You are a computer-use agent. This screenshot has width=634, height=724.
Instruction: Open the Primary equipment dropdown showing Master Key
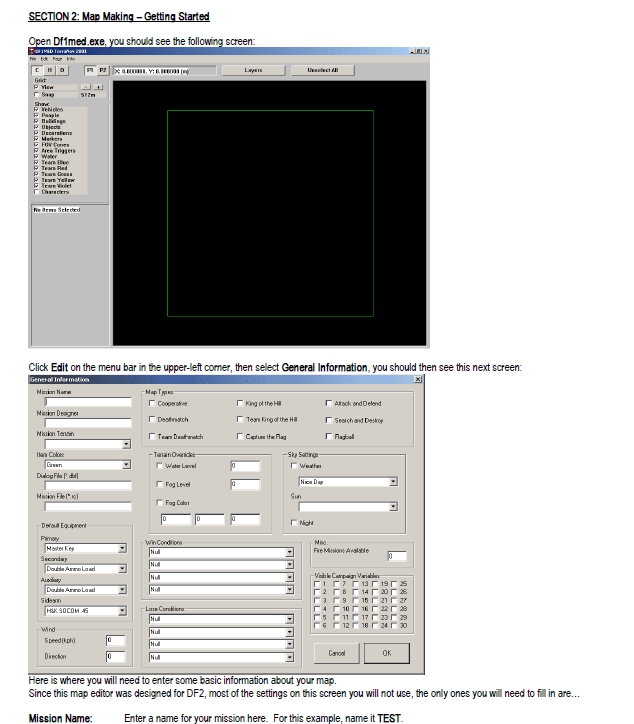click(122, 548)
